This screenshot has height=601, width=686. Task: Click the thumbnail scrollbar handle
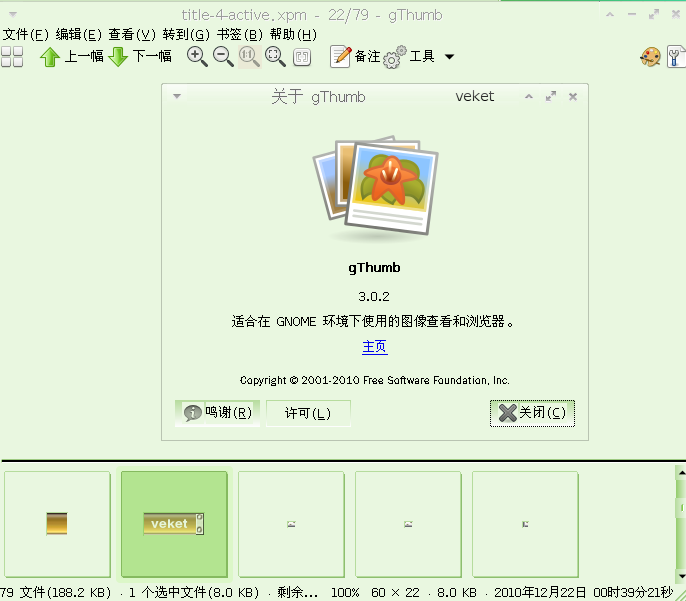click(x=681, y=507)
